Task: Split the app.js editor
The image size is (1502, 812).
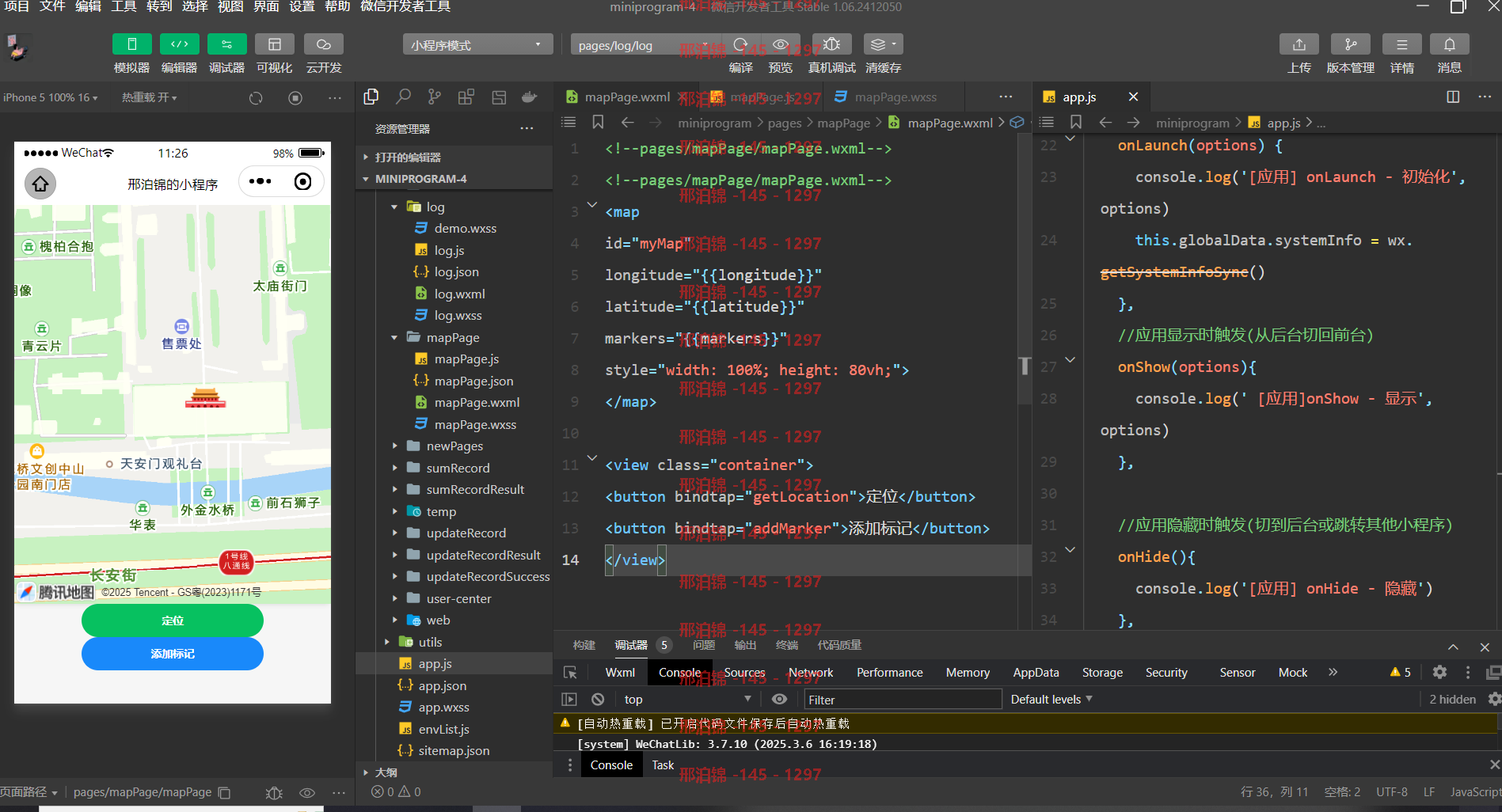Action: [1453, 97]
